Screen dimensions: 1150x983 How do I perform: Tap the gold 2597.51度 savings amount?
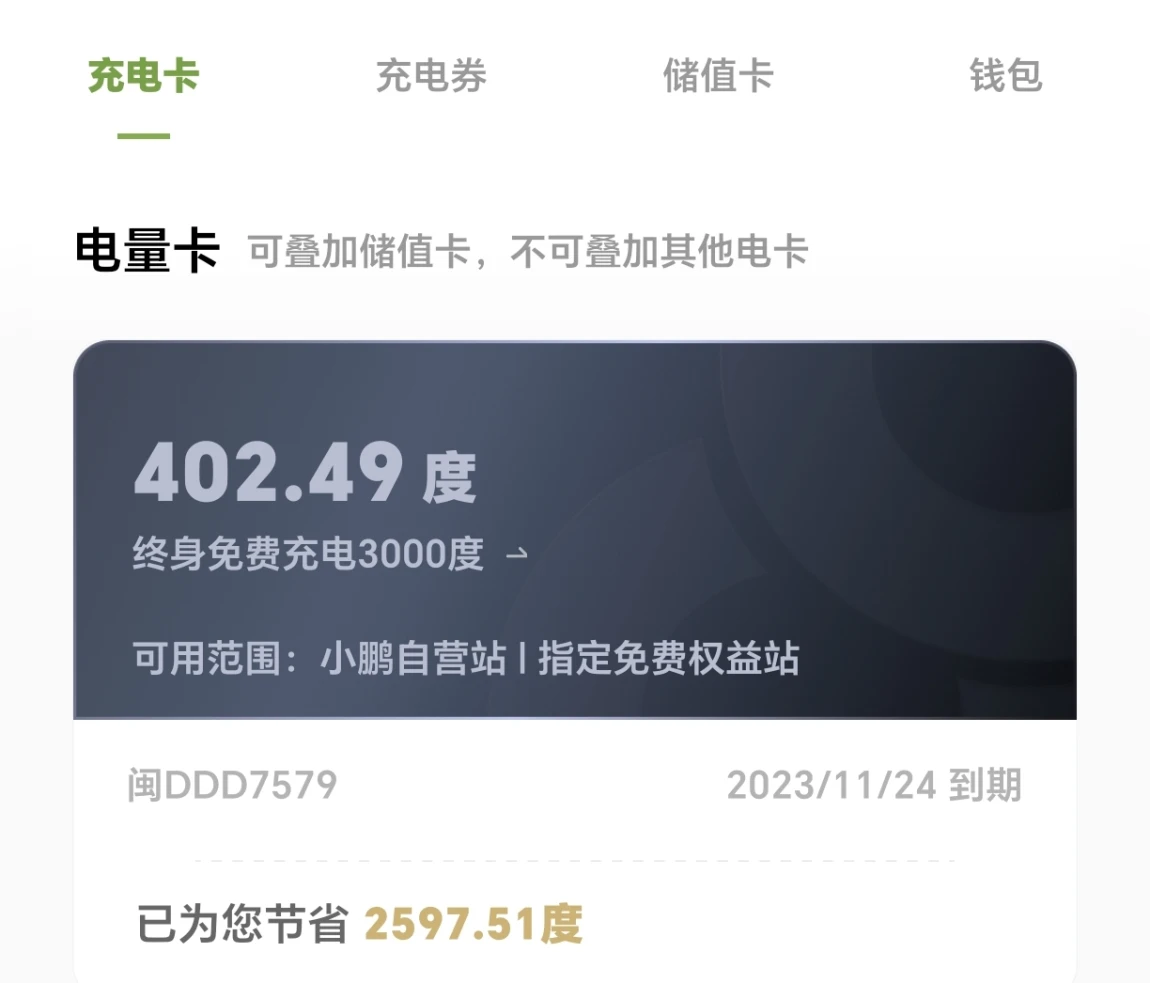coord(474,924)
